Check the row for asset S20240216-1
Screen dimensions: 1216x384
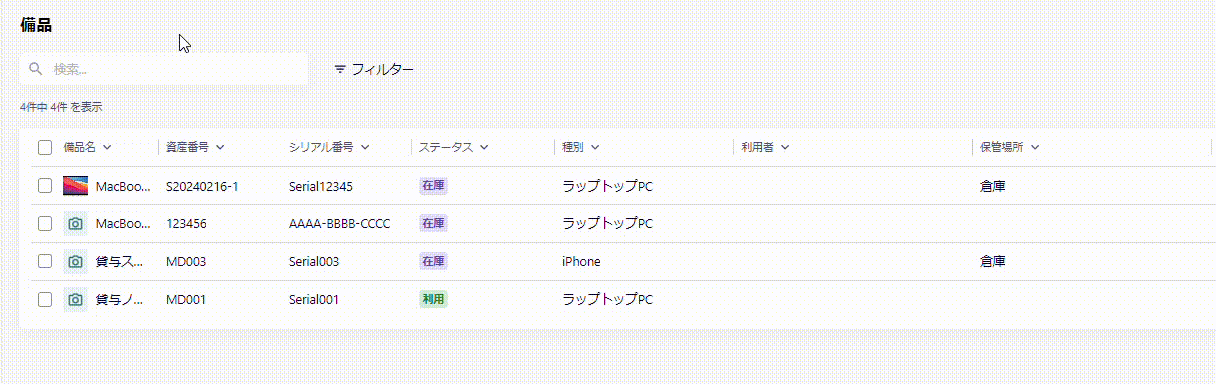coord(45,186)
